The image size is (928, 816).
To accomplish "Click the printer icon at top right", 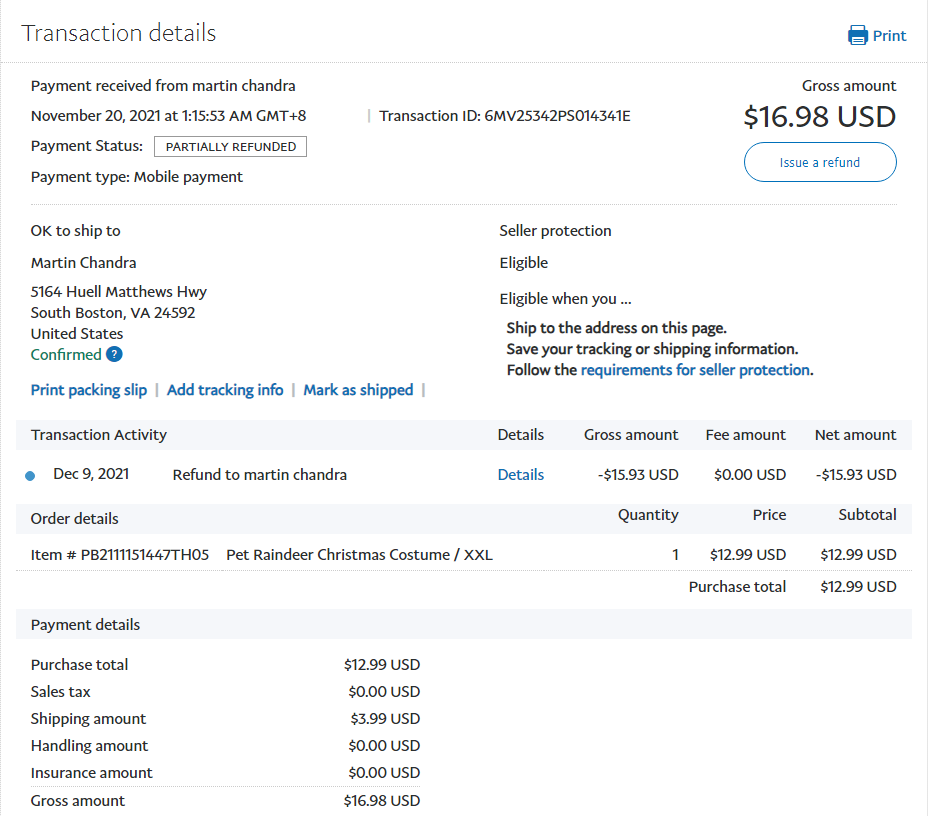I will click(858, 36).
